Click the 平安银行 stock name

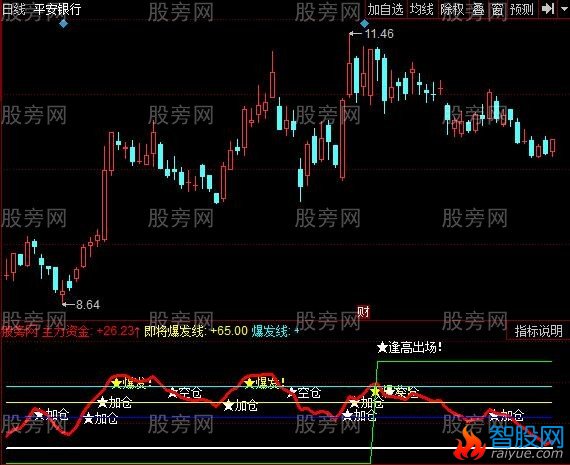point(57,9)
